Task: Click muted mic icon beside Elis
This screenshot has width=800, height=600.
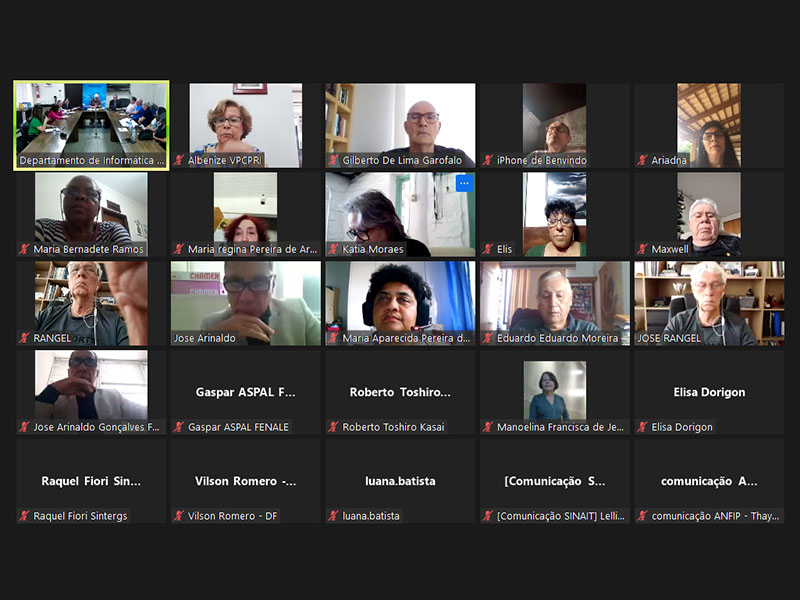Action: [488, 249]
